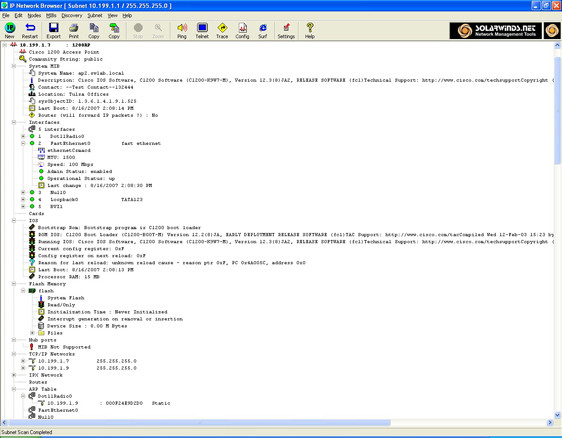This screenshot has width=562, height=438.
Task: Click the key icon beside Community String
Action: [23, 59]
